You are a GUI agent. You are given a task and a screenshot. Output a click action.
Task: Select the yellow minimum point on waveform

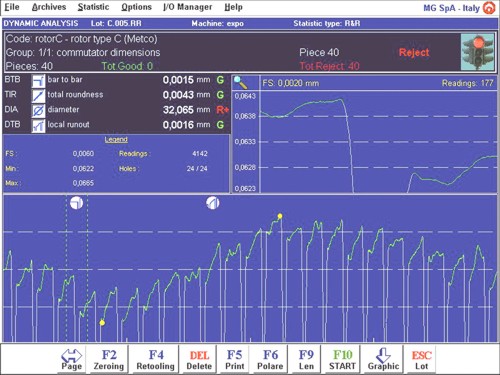[x=102, y=323]
